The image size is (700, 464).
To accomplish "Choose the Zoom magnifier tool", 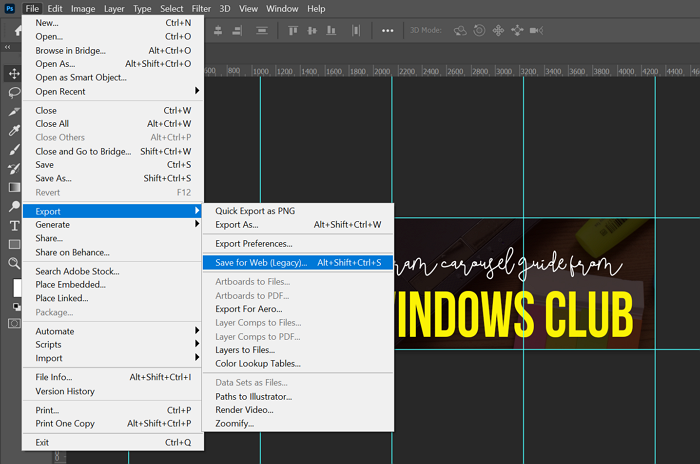I will click(14, 263).
